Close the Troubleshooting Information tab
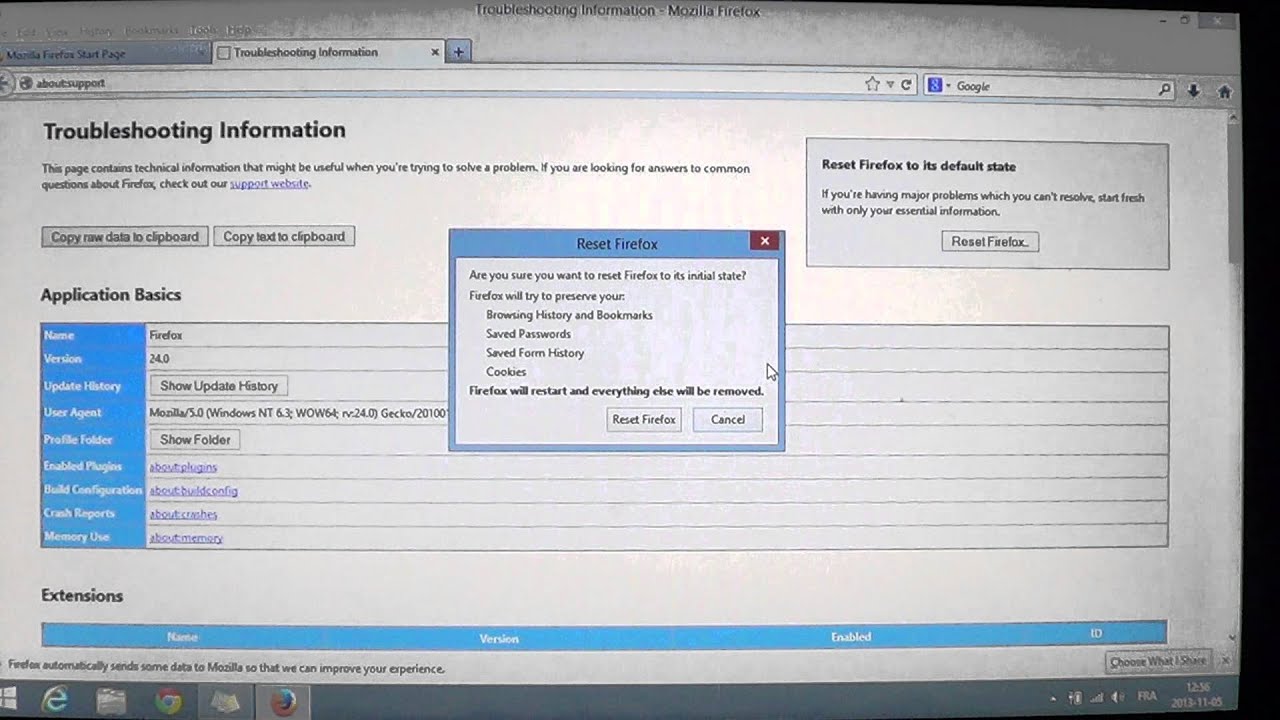This screenshot has width=1280, height=720. (x=435, y=51)
